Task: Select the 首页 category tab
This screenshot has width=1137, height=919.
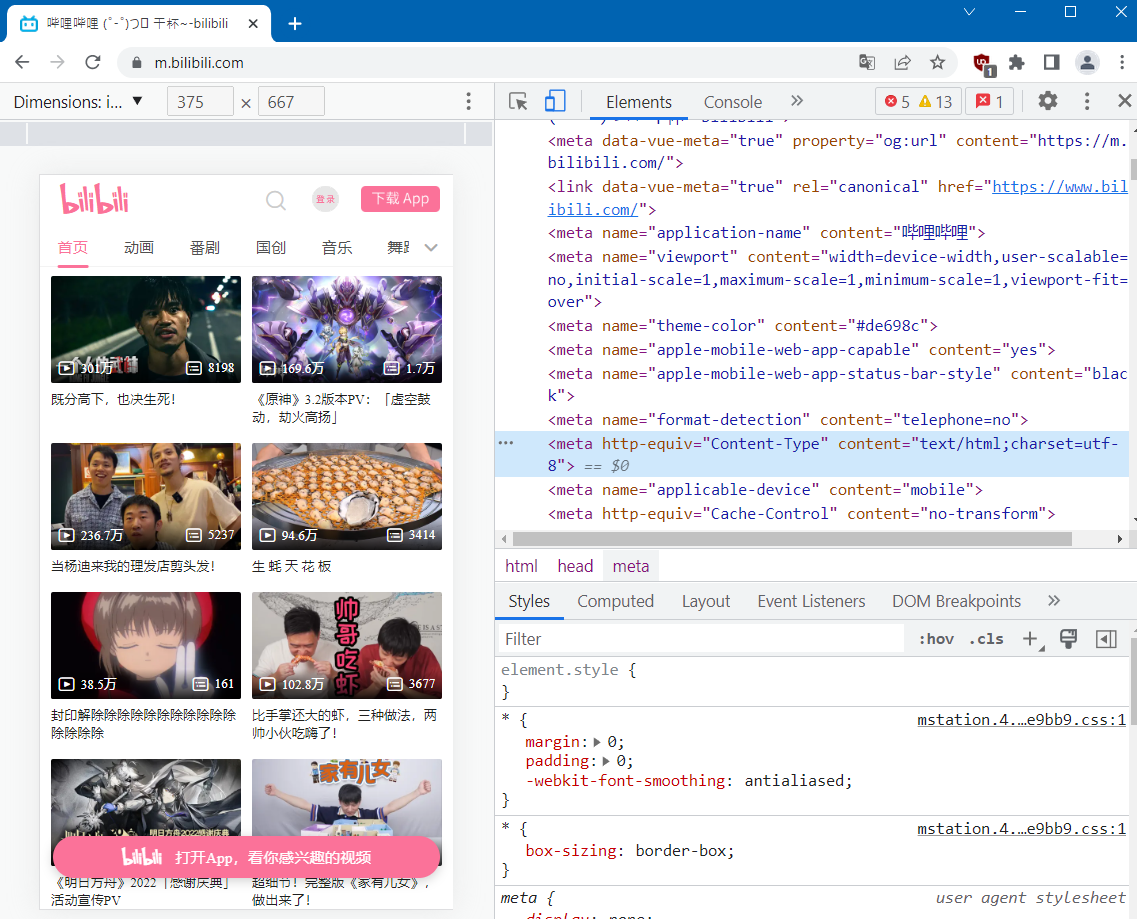Action: coord(73,248)
